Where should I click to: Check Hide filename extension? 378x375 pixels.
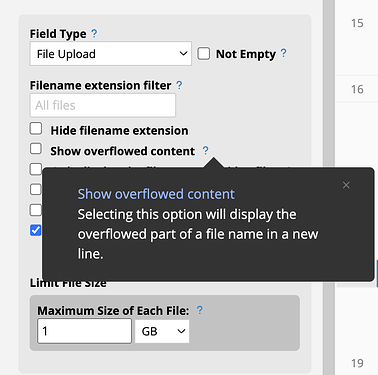pos(36,129)
